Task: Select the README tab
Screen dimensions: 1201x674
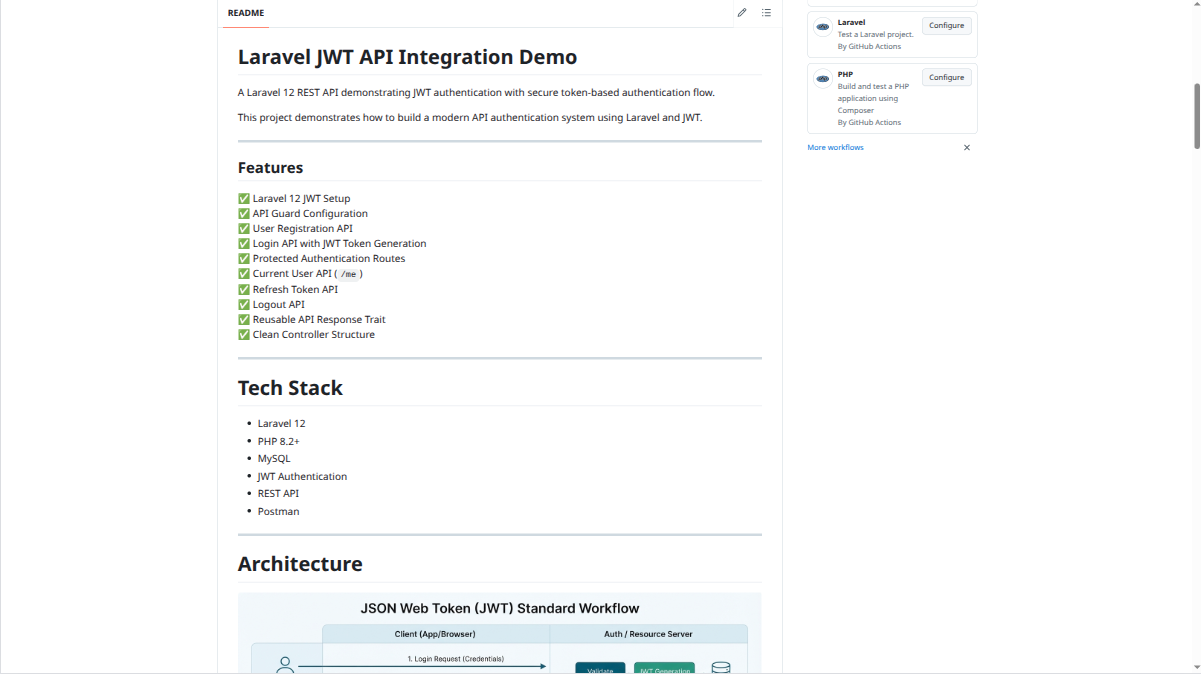Action: click(246, 13)
